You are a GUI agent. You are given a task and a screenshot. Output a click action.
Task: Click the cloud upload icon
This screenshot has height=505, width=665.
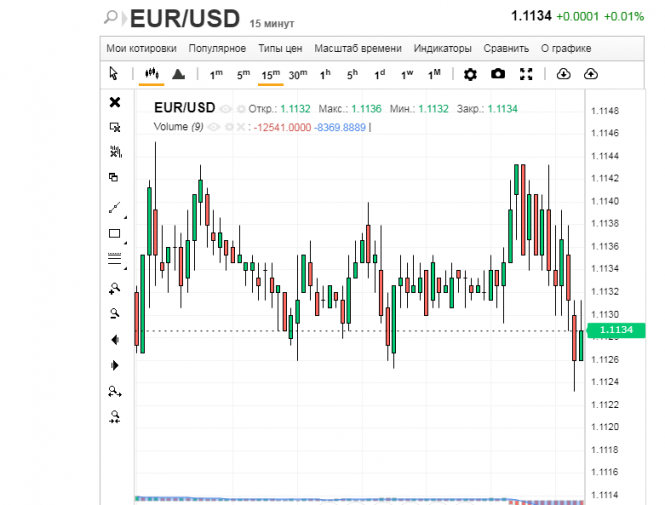click(x=591, y=74)
